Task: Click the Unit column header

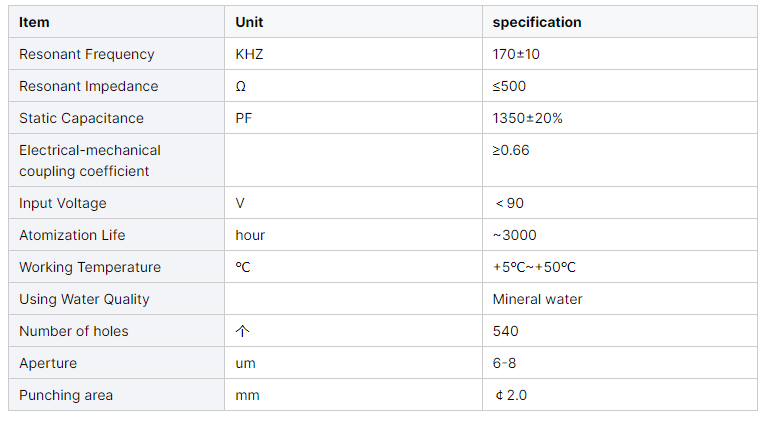Action: tap(250, 22)
